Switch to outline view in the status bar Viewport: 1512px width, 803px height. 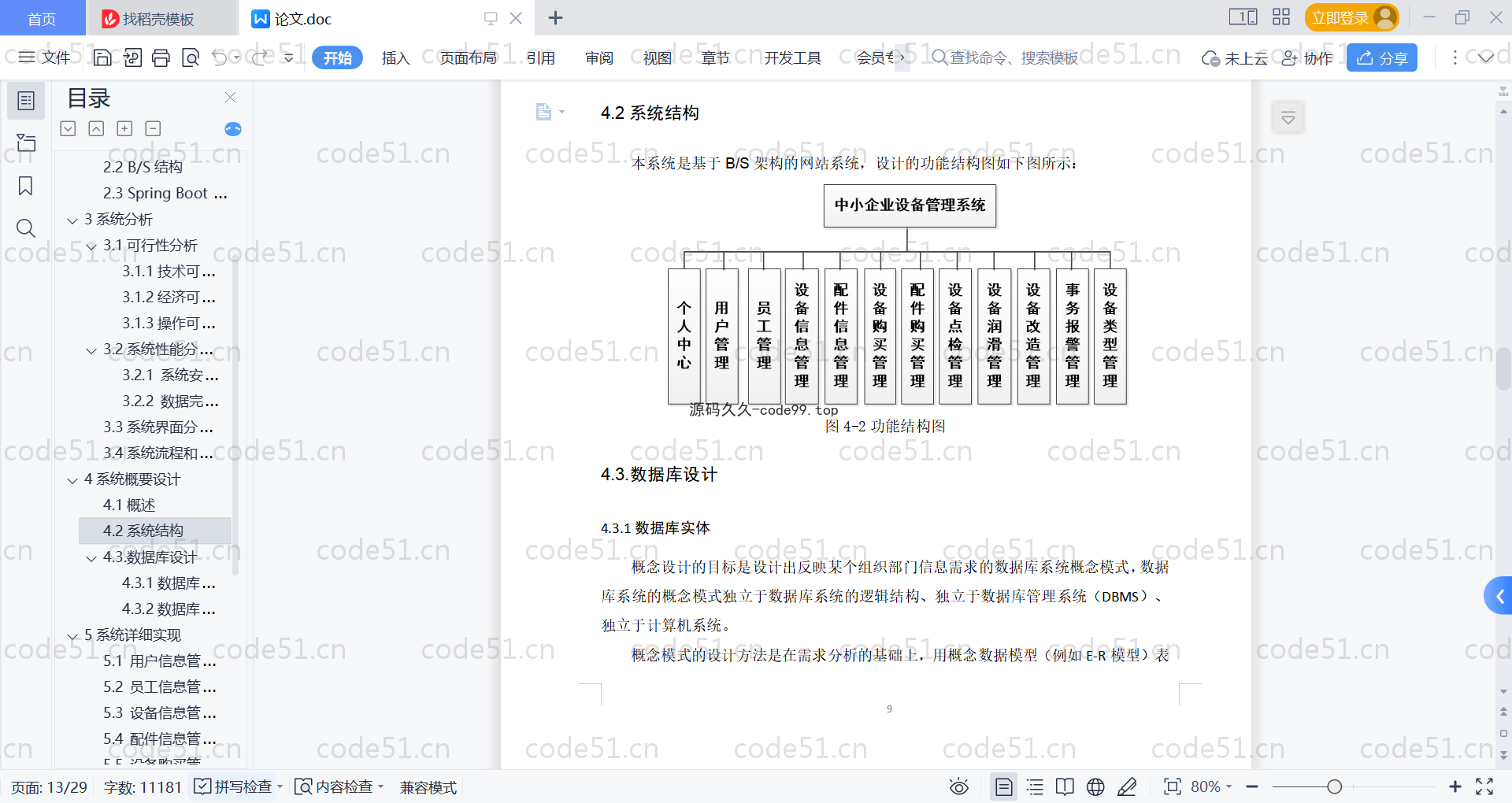1035,786
